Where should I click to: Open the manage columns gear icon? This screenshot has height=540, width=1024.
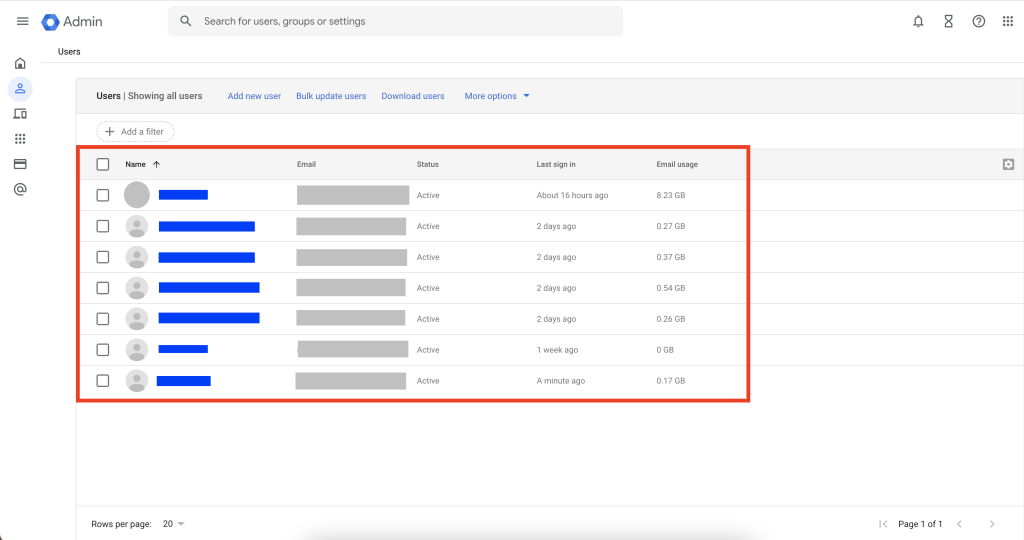pos(1008,164)
